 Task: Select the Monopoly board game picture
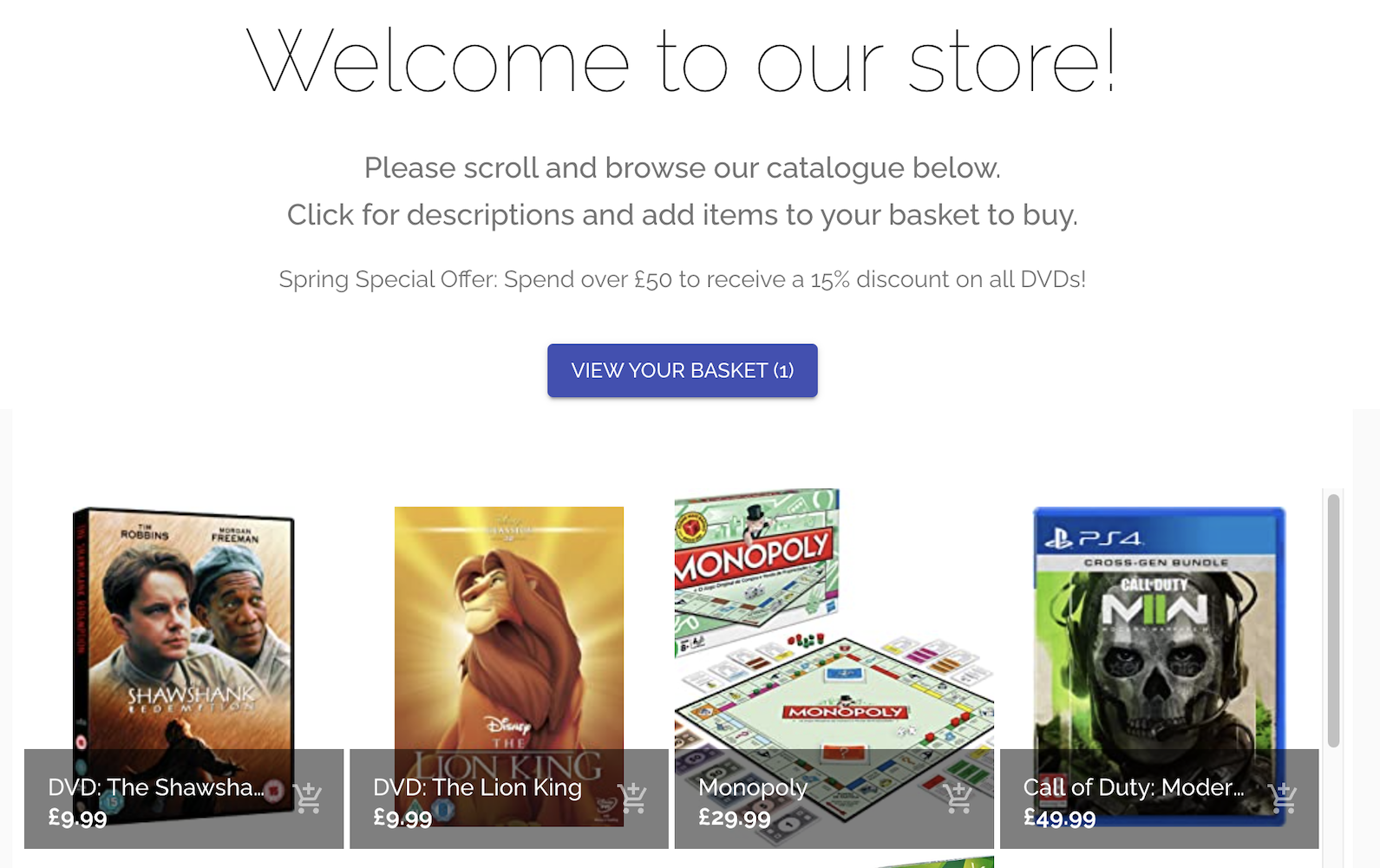[x=834, y=624]
